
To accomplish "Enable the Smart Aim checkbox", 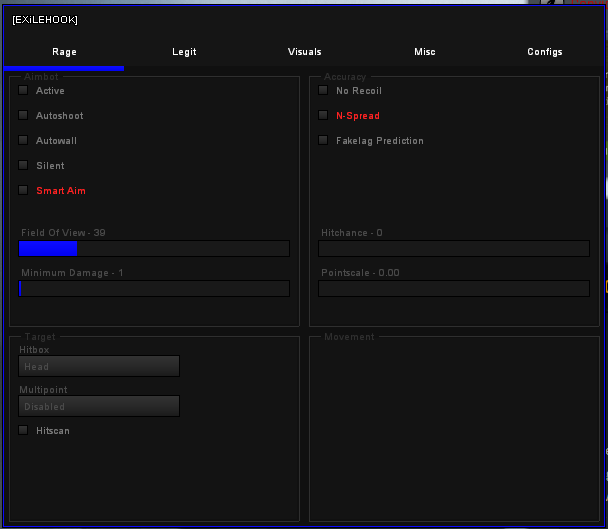I will [x=24, y=190].
